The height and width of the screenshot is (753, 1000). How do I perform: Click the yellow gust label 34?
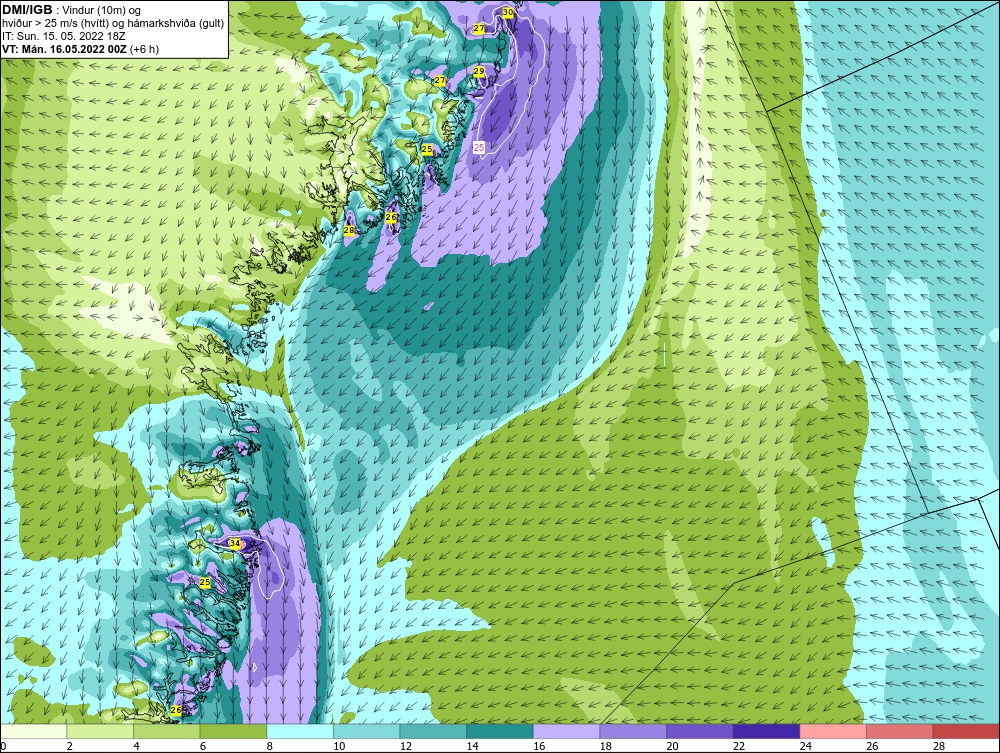(235, 543)
